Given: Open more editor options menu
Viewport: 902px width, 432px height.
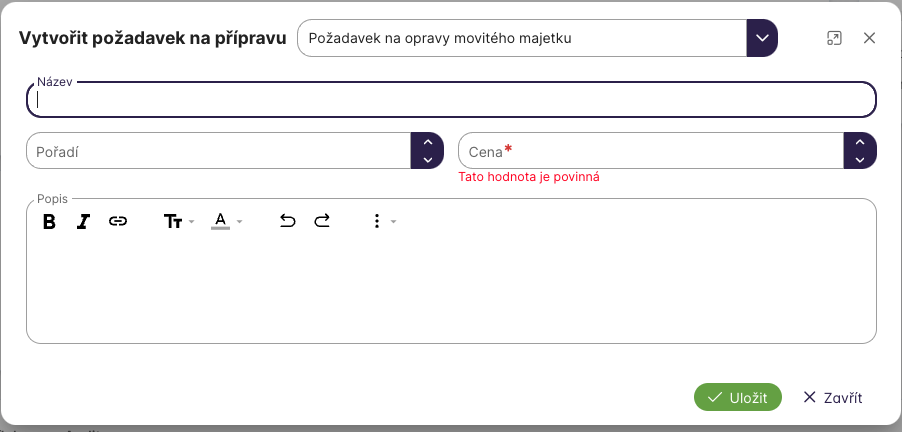Looking at the screenshot, I should [383, 222].
